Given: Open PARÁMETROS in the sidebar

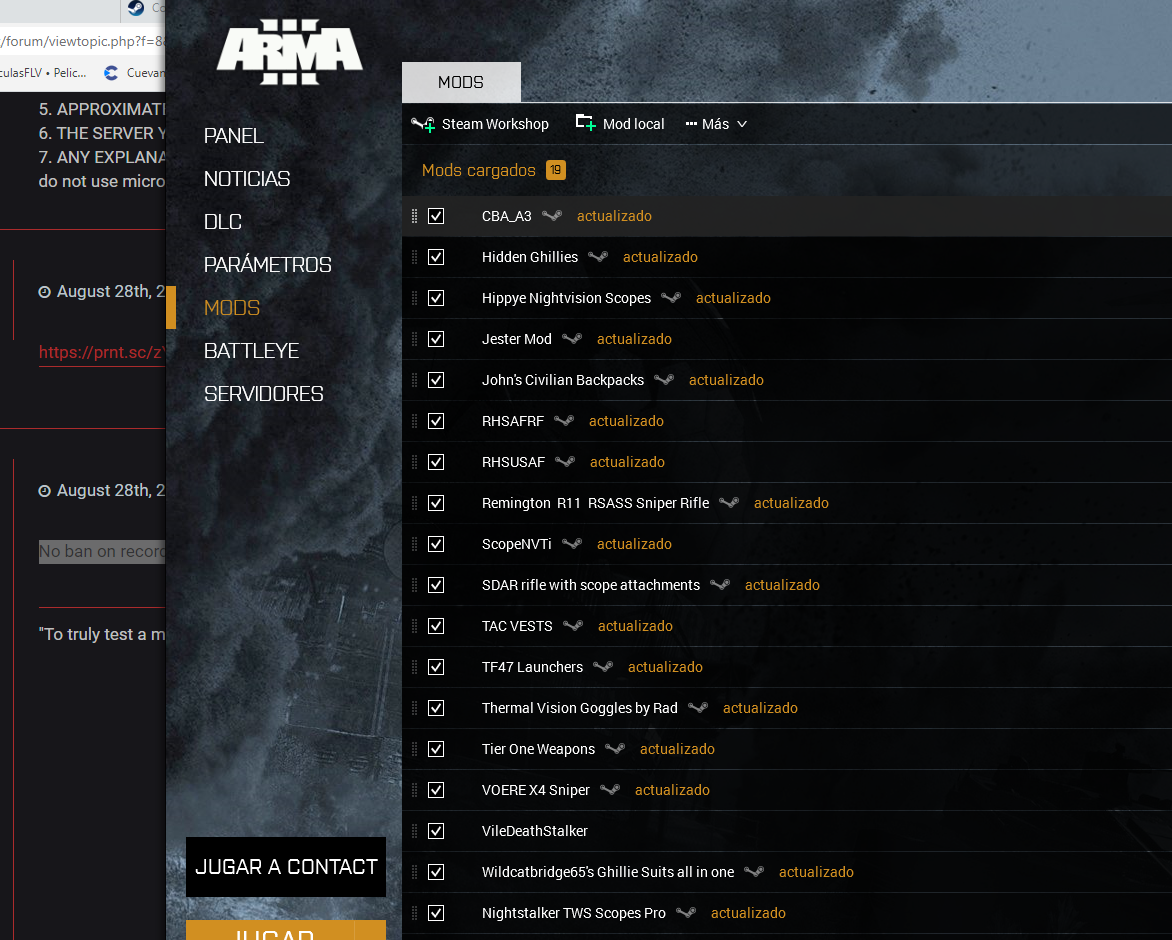Looking at the screenshot, I should coord(268,265).
